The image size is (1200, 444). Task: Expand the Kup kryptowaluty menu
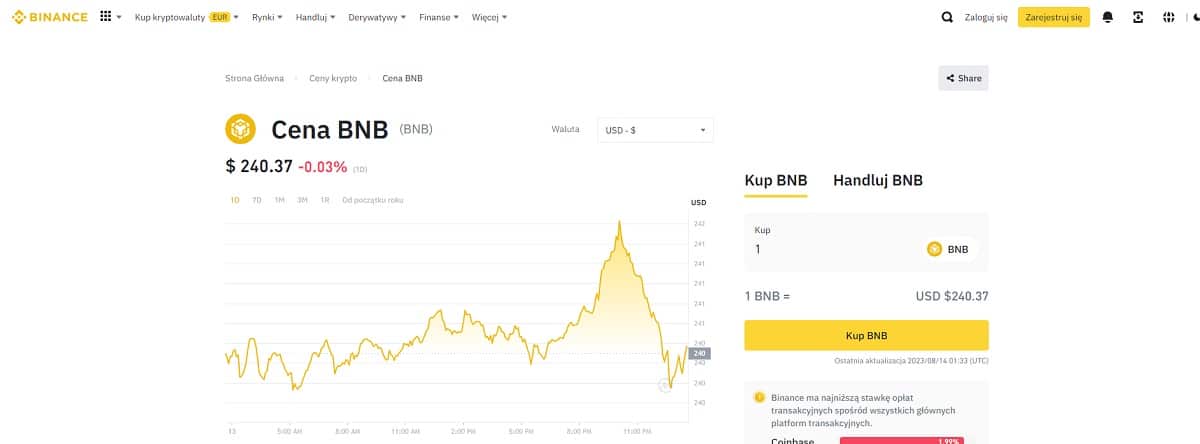pyautogui.click(x=186, y=17)
